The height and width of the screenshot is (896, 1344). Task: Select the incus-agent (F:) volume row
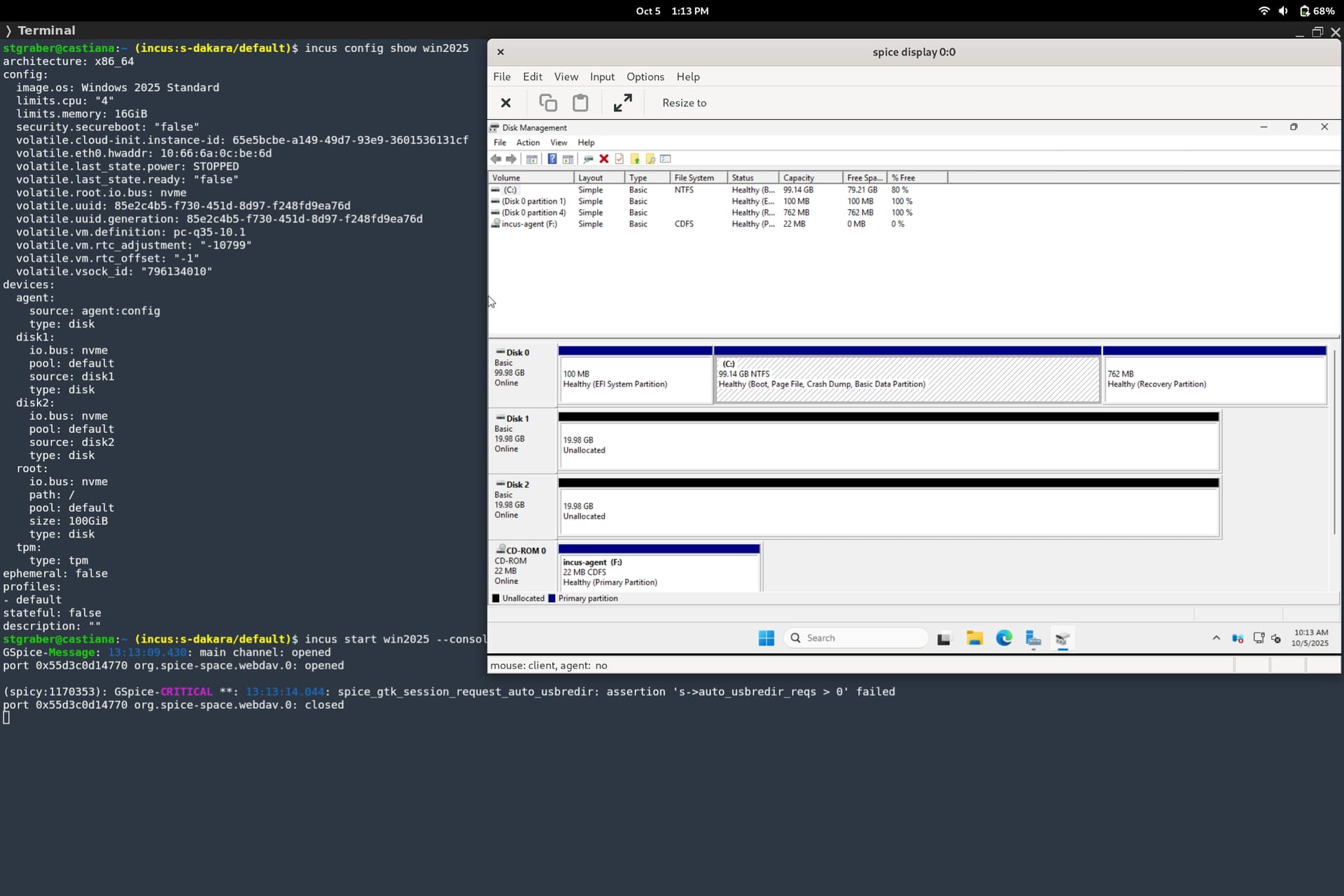pos(529,224)
